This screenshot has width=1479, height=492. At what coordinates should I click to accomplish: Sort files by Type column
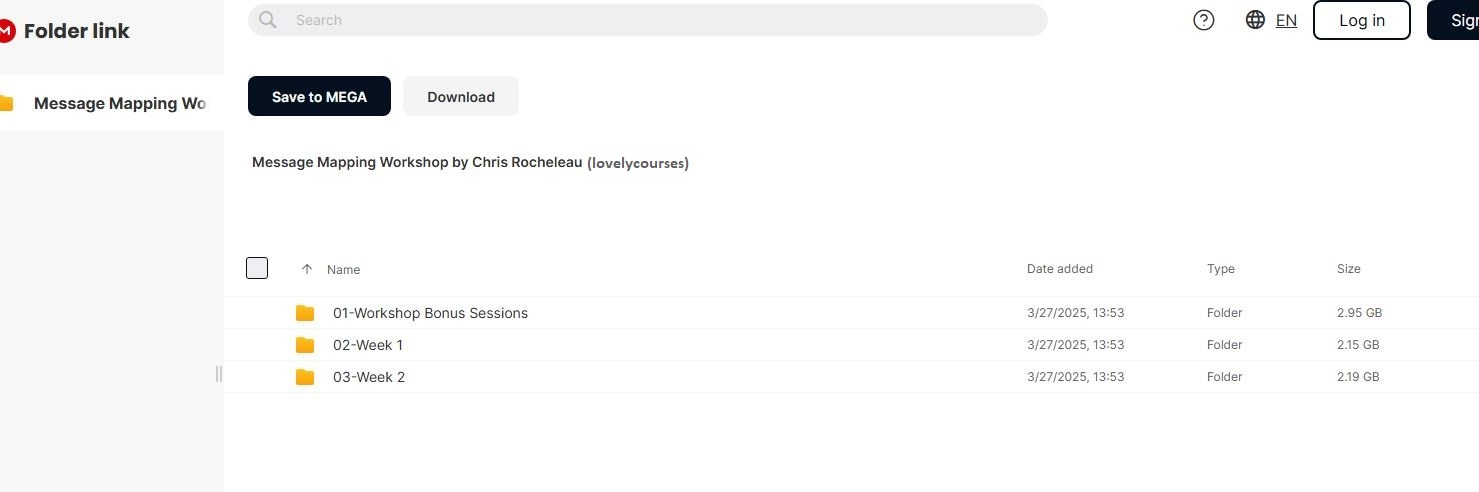click(x=1220, y=268)
